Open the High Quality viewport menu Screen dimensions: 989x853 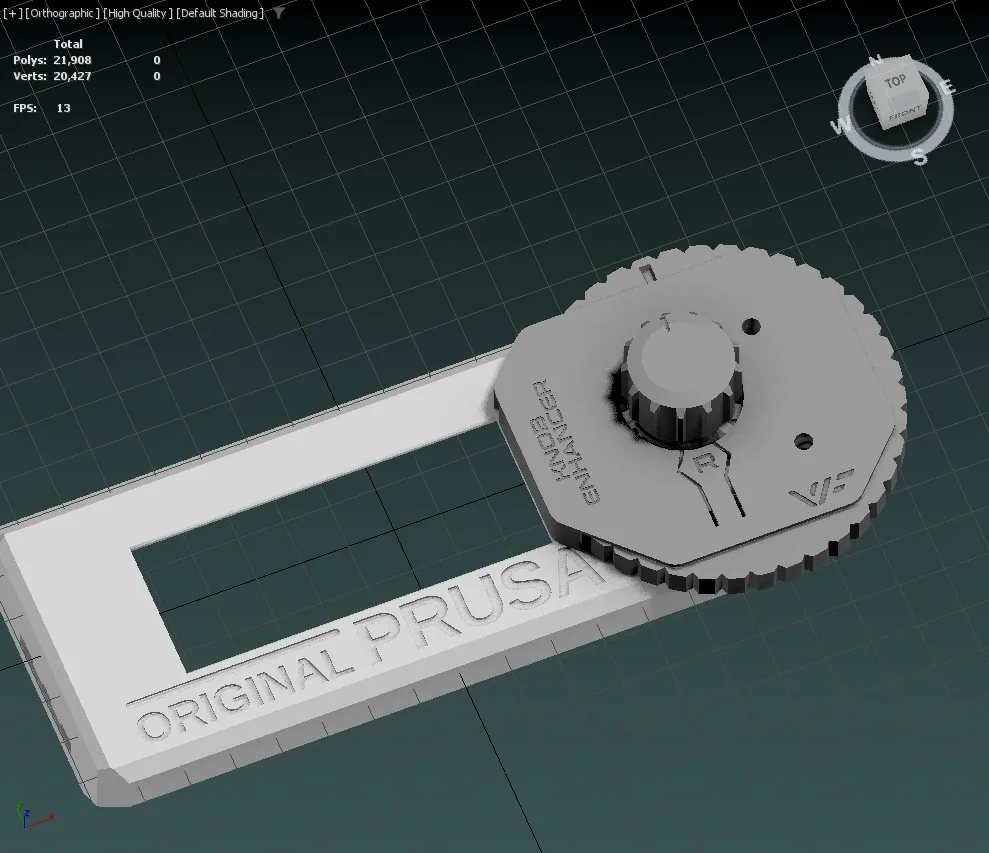tap(138, 13)
